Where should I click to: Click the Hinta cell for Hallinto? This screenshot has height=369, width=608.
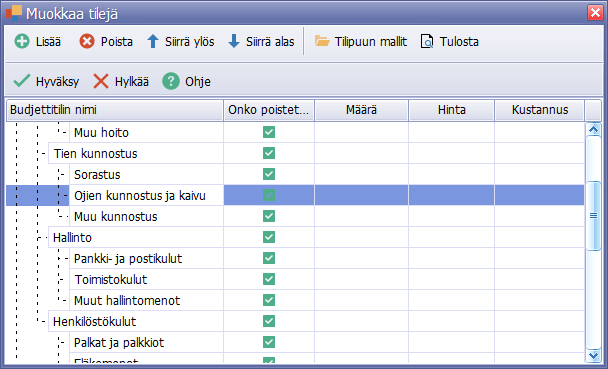coord(451,237)
